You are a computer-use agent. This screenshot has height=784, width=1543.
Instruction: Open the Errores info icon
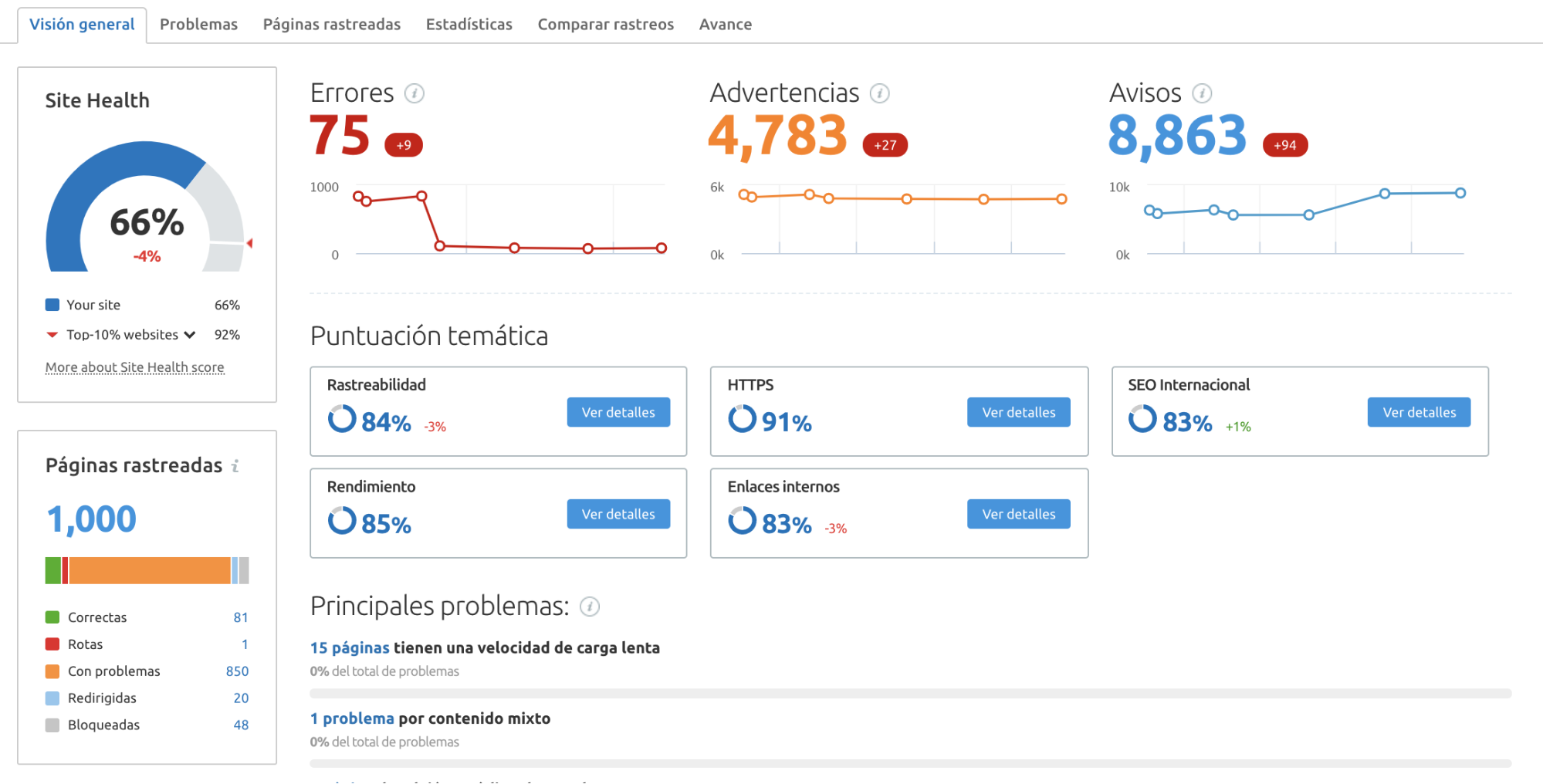(x=415, y=93)
